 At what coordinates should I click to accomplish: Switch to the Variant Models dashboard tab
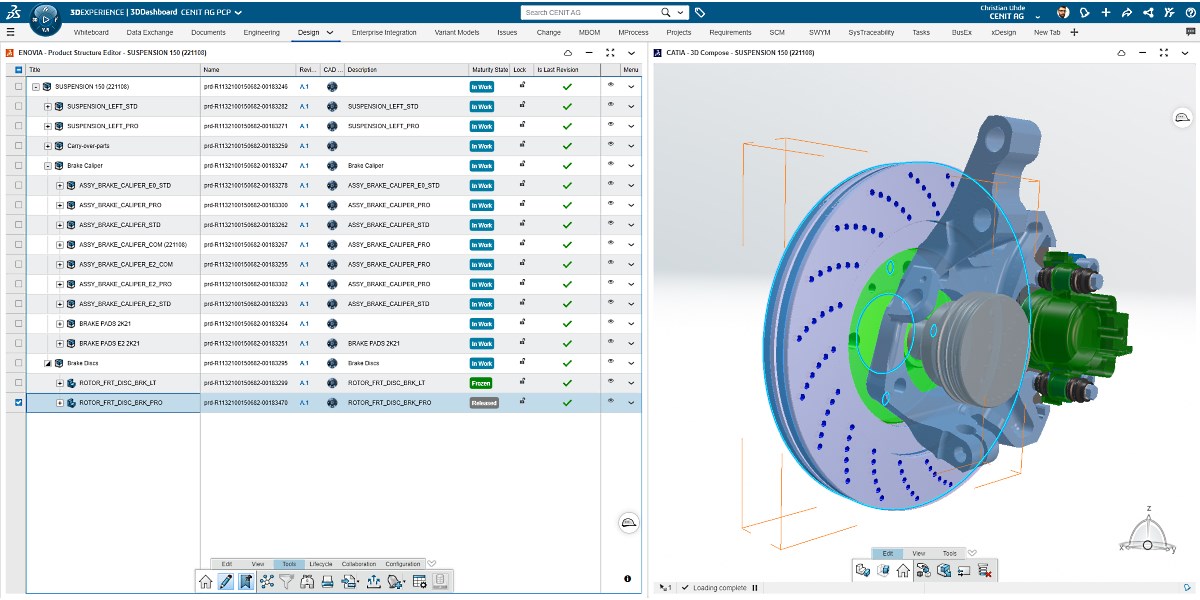pyautogui.click(x=458, y=32)
